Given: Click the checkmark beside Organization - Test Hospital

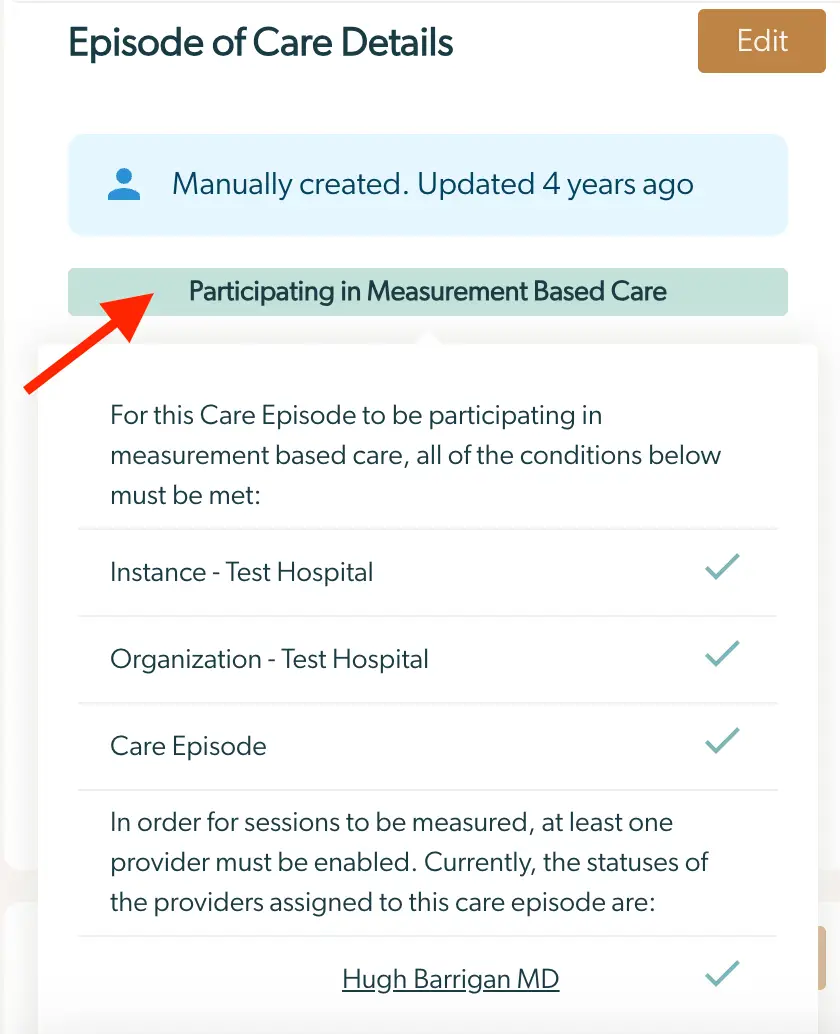Looking at the screenshot, I should pos(722,654).
